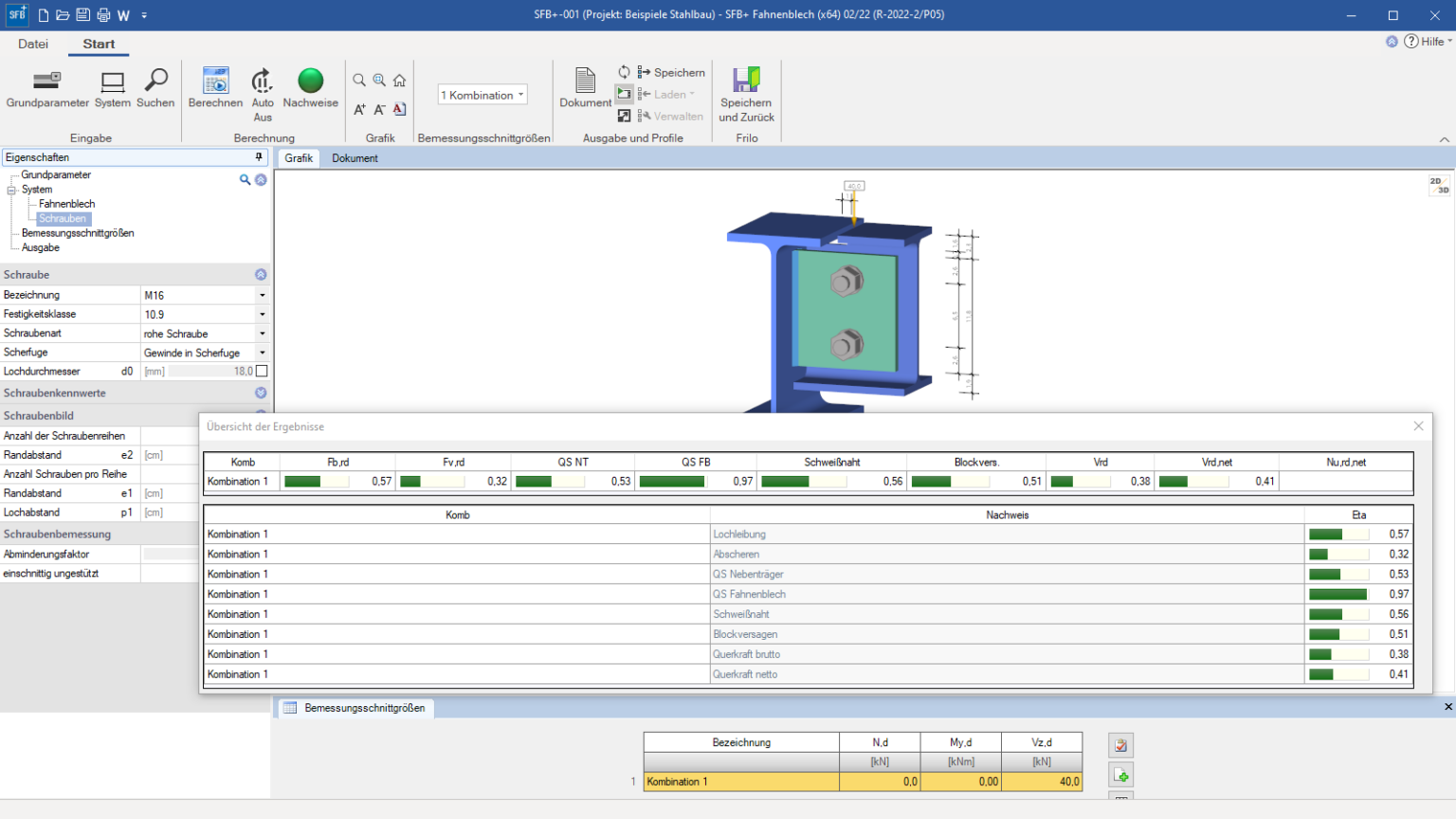The width and height of the screenshot is (1456, 819).
Task: Click the QS Fahnenblech utilization bar
Action: coord(1338,594)
